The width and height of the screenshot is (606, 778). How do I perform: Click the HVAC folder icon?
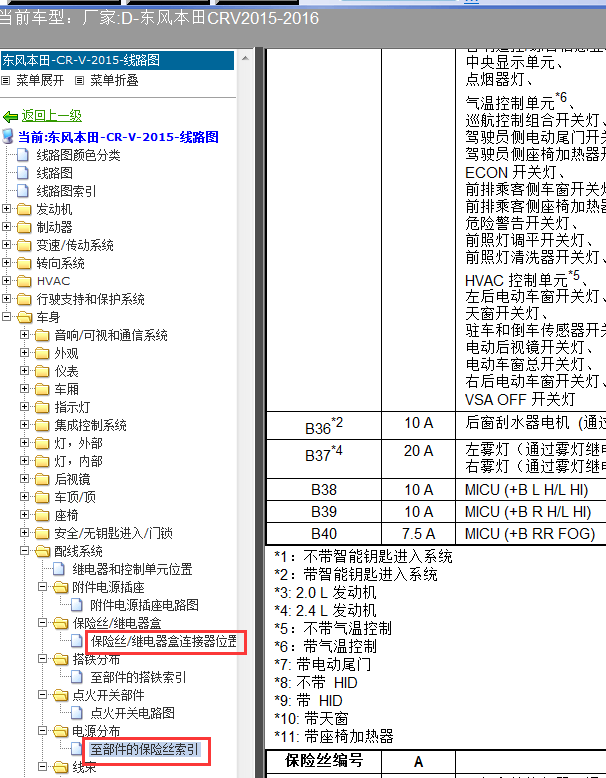click(24, 281)
